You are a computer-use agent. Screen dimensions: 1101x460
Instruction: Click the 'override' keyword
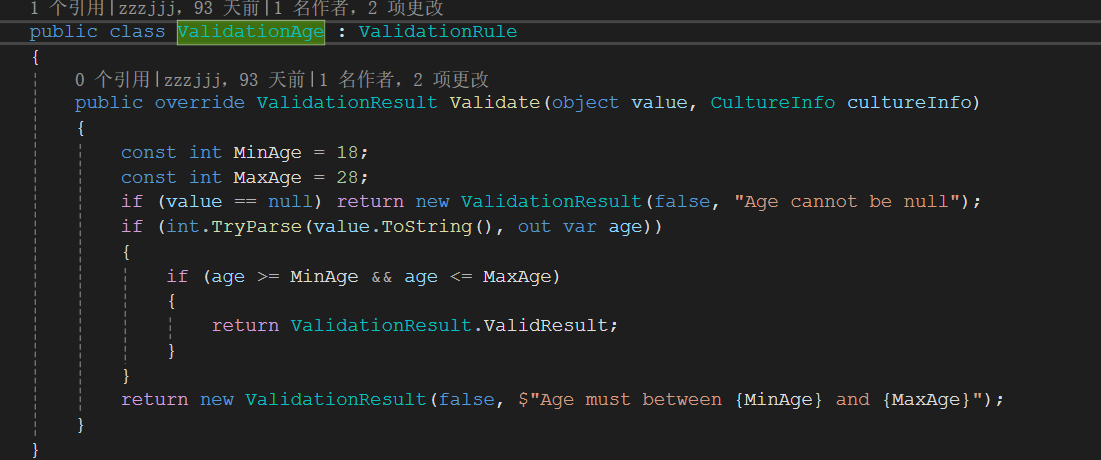point(199,103)
